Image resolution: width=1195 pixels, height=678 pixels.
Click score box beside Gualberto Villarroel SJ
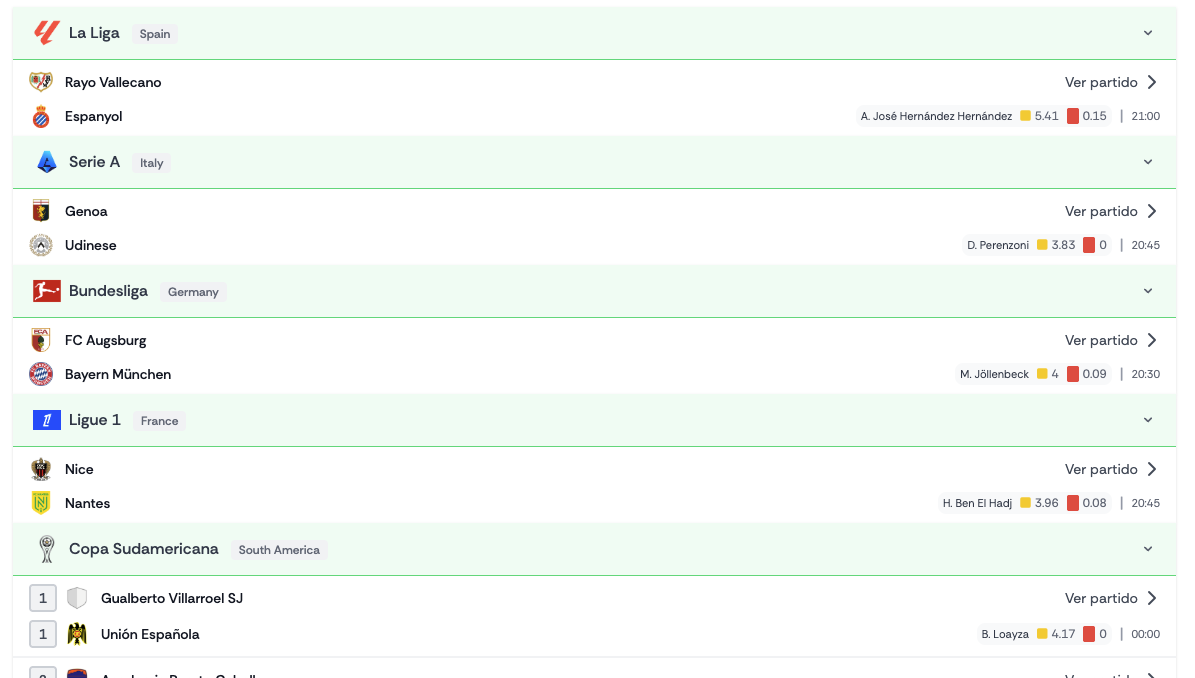pyautogui.click(x=43, y=598)
